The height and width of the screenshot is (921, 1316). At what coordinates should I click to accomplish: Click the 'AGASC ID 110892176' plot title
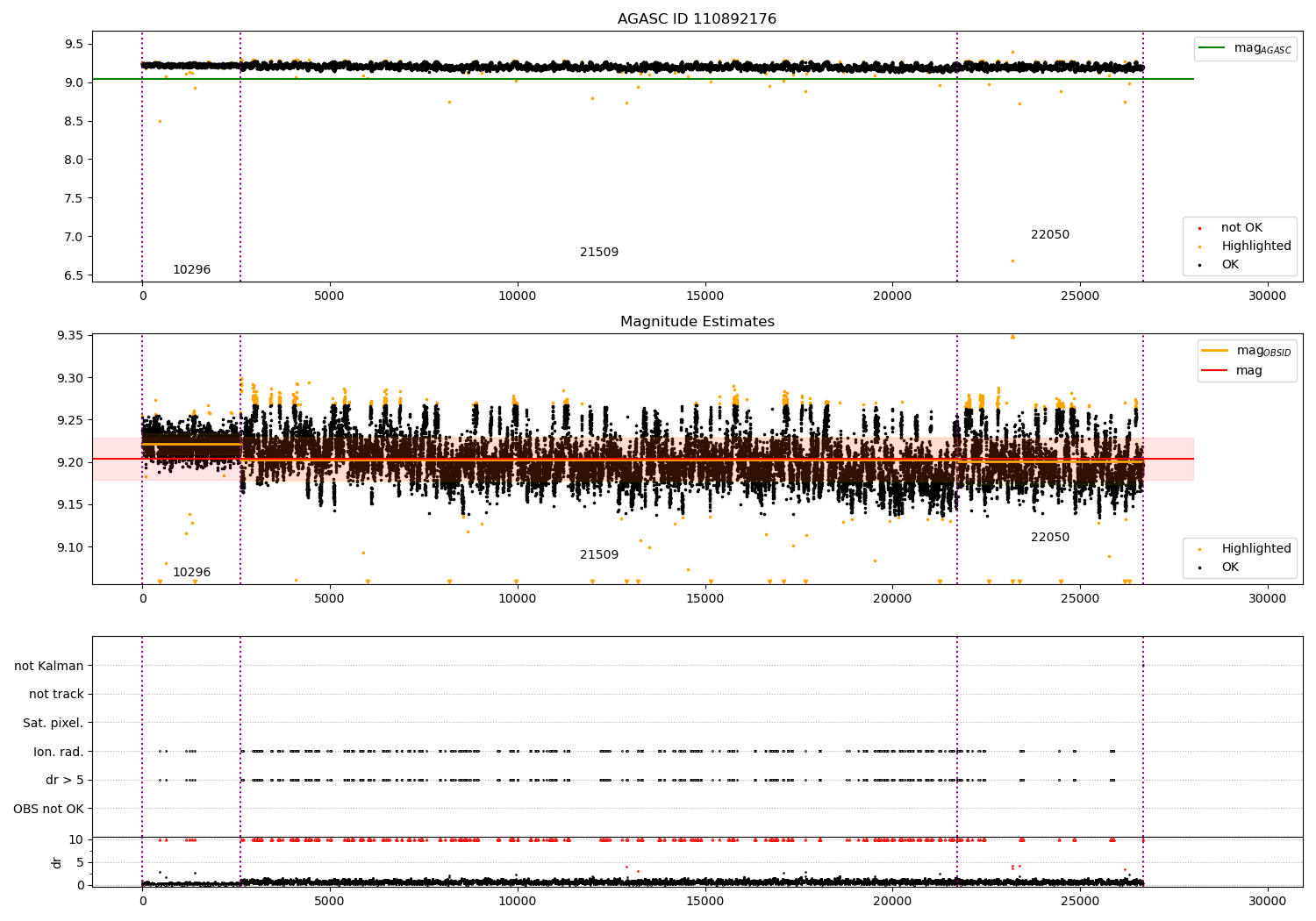click(x=697, y=19)
